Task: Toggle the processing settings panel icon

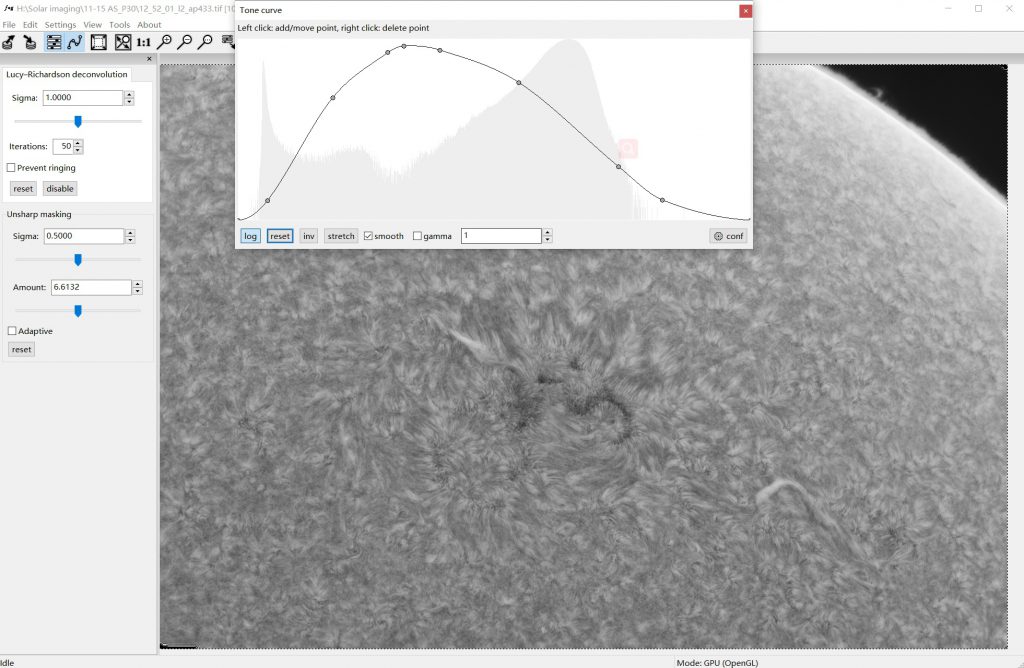Action: coord(53,42)
